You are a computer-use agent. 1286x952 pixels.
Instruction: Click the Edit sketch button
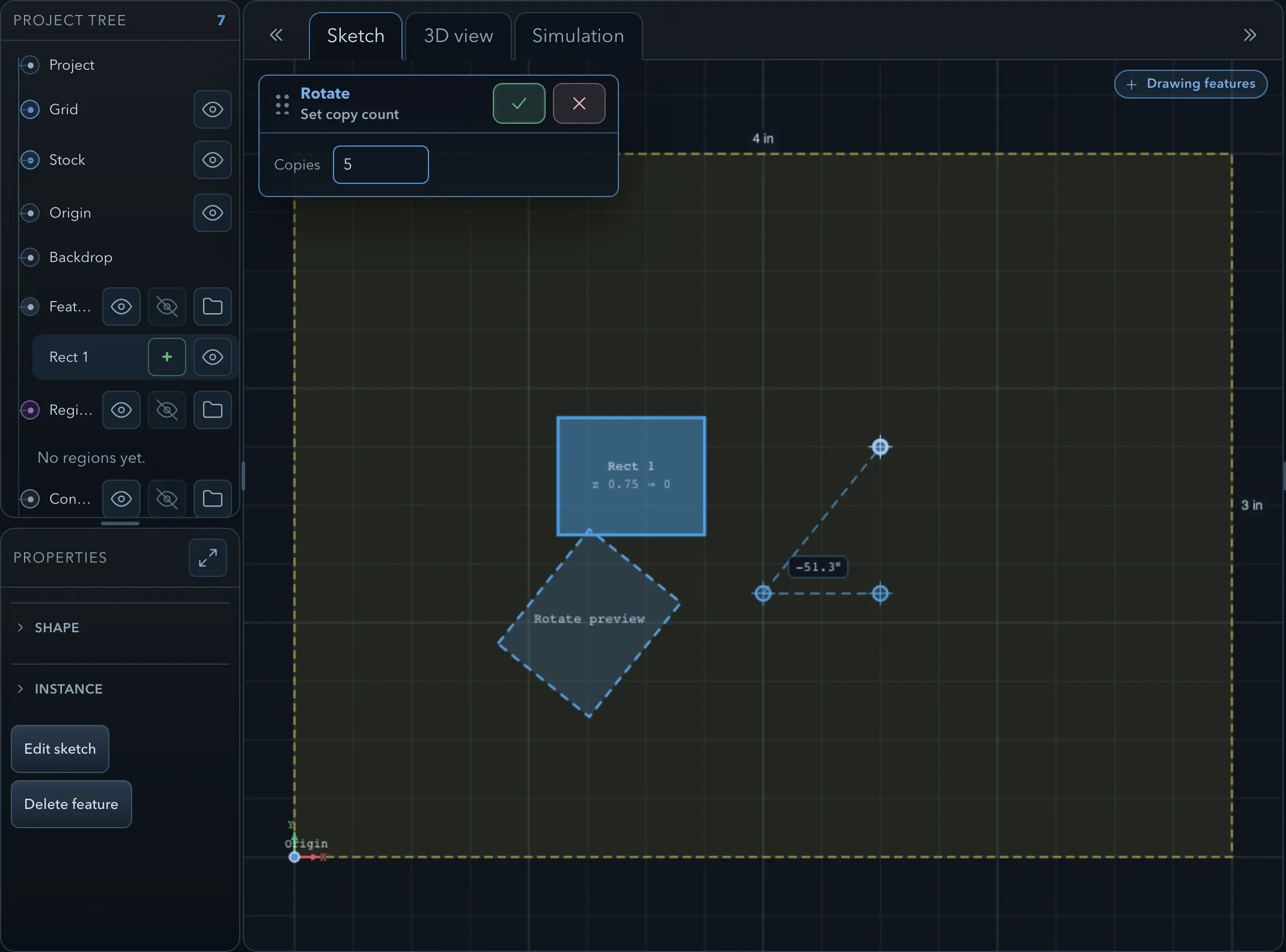[x=60, y=749]
